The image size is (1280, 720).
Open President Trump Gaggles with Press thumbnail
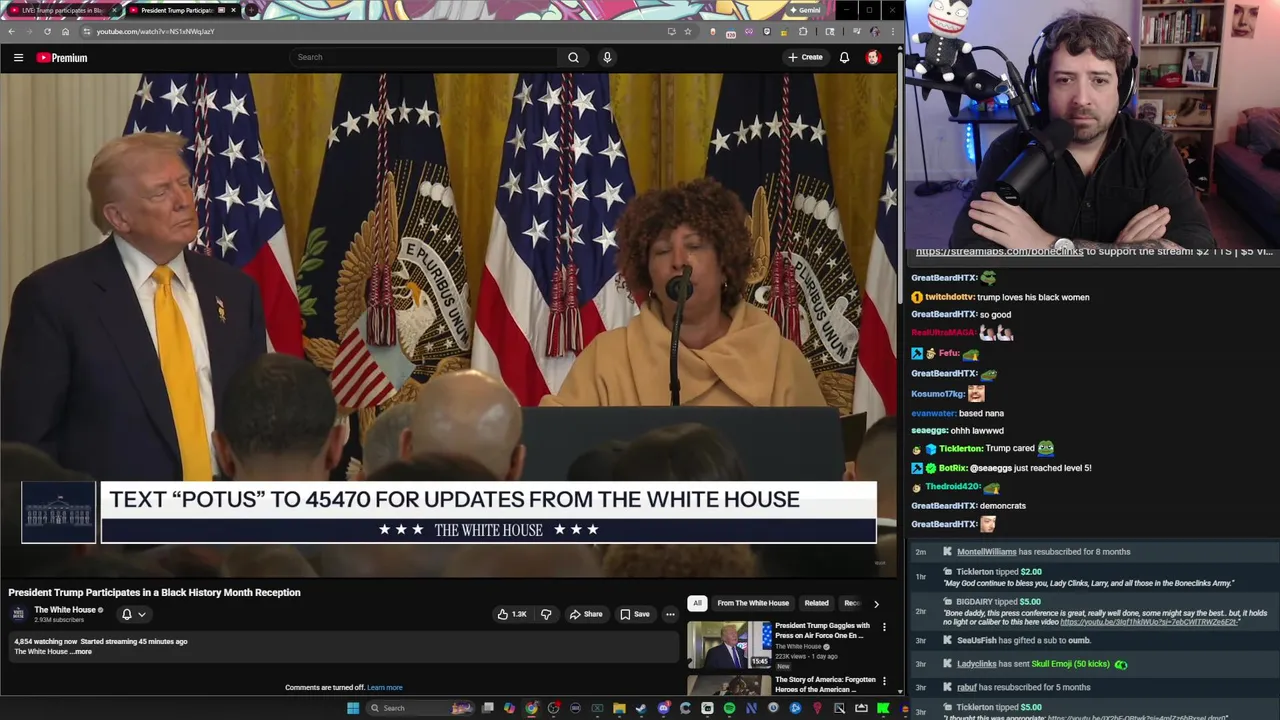[729, 645]
